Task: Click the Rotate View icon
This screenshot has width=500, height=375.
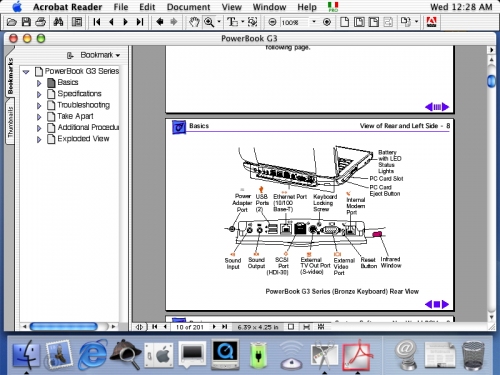Action: 405,22
